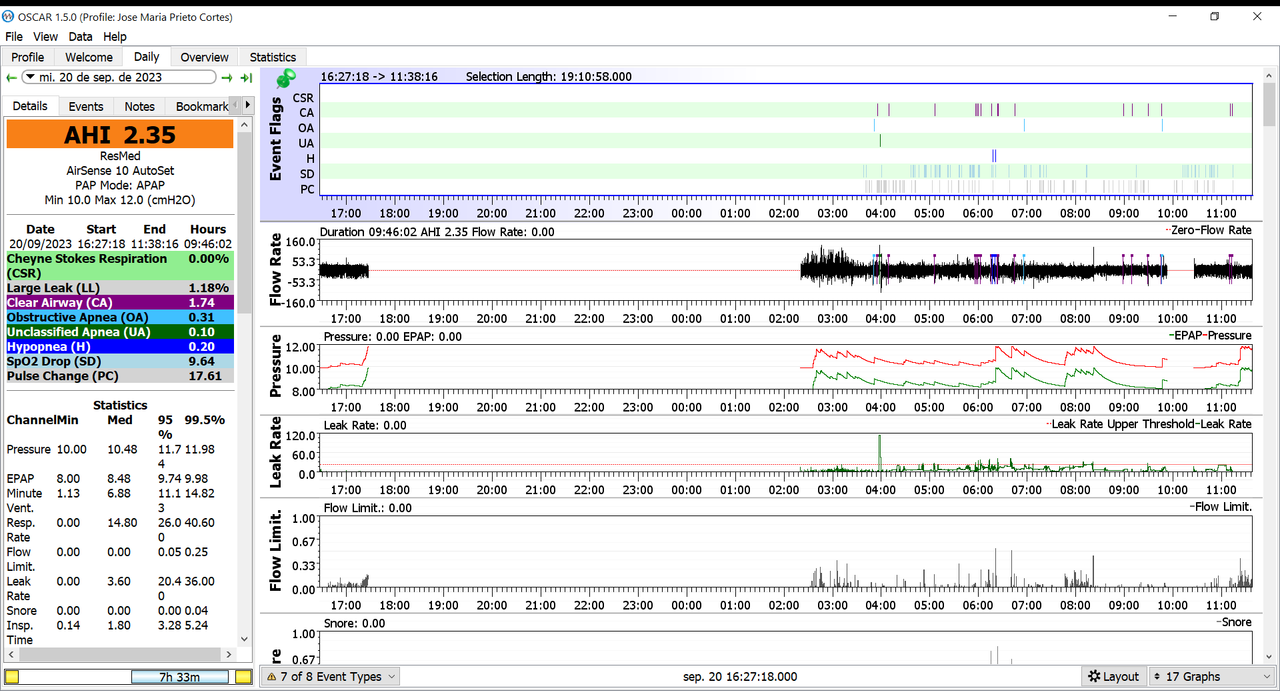This screenshot has width=1280, height=691.
Task: Click the Statistics heading in left panel
Action: pyautogui.click(x=120, y=405)
